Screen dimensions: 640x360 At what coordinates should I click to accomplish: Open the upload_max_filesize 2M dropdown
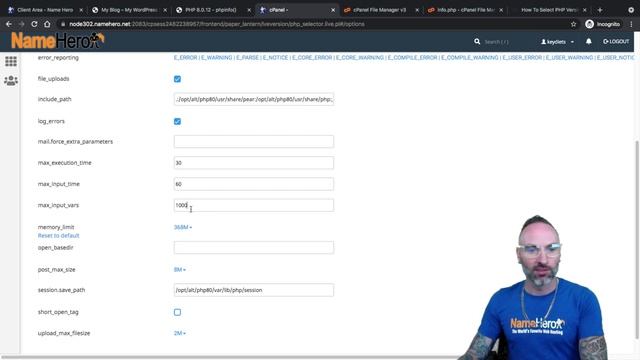pyautogui.click(x=180, y=333)
